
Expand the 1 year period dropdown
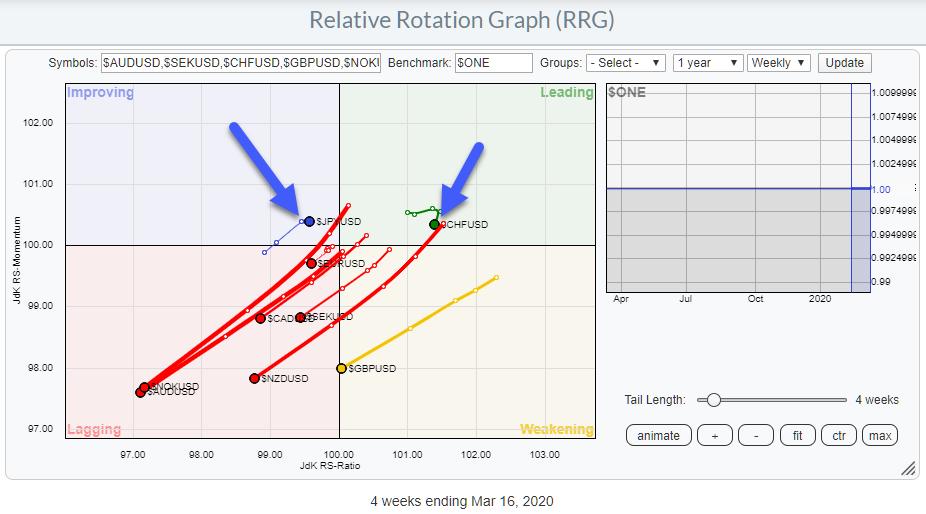707,62
